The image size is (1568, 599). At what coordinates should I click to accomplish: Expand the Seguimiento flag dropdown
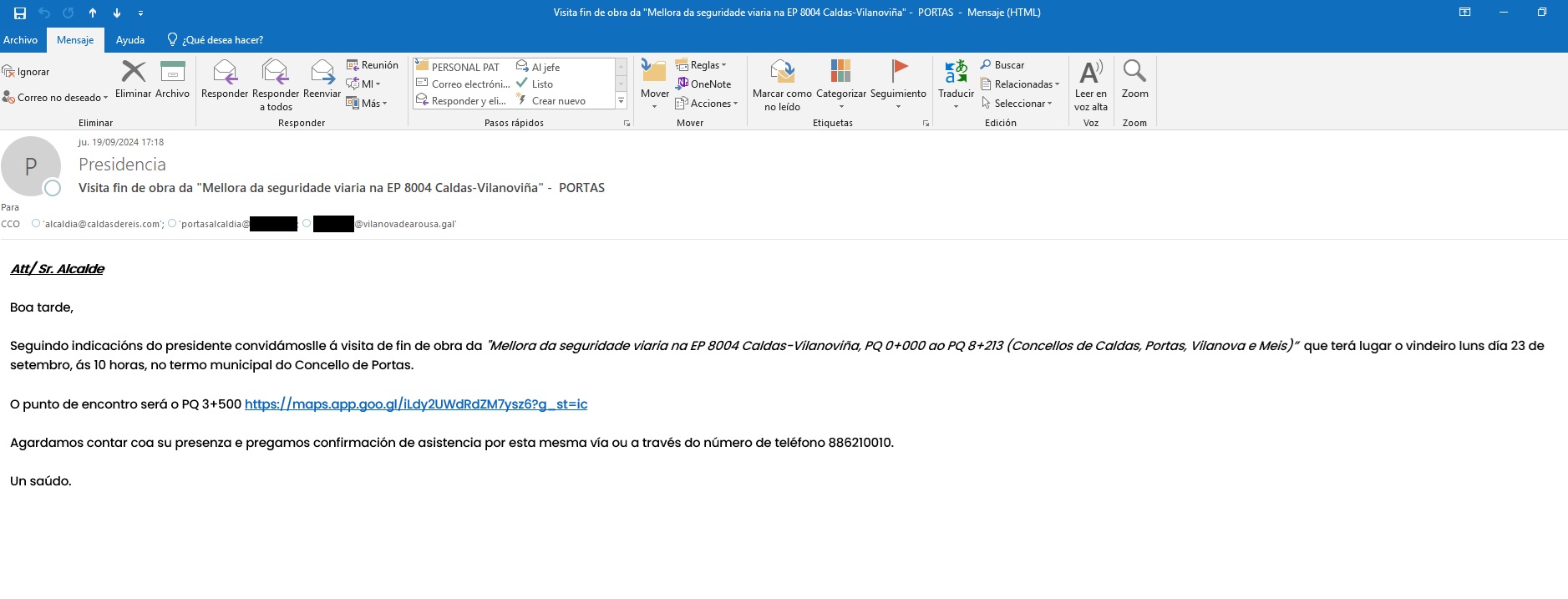898,106
